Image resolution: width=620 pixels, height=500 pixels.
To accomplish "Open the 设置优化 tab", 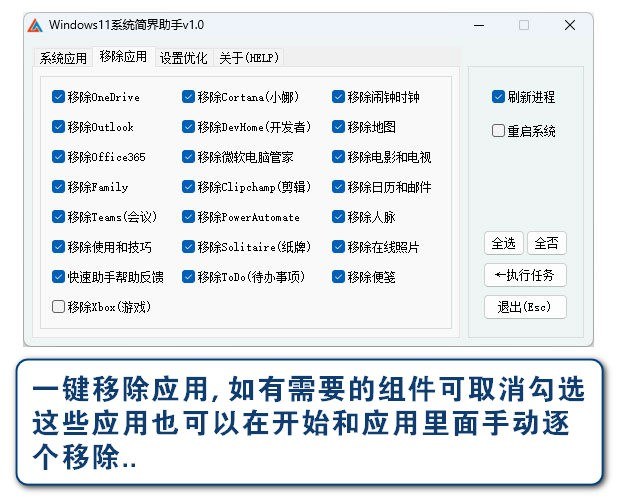I will pyautogui.click(x=184, y=58).
